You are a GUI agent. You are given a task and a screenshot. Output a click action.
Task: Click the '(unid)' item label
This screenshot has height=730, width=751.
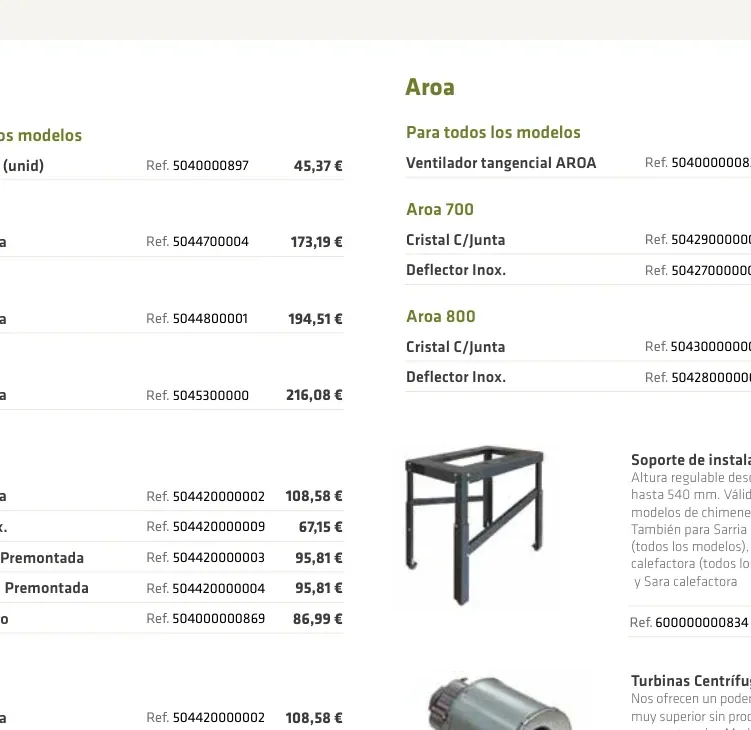pyautogui.click(x=23, y=166)
